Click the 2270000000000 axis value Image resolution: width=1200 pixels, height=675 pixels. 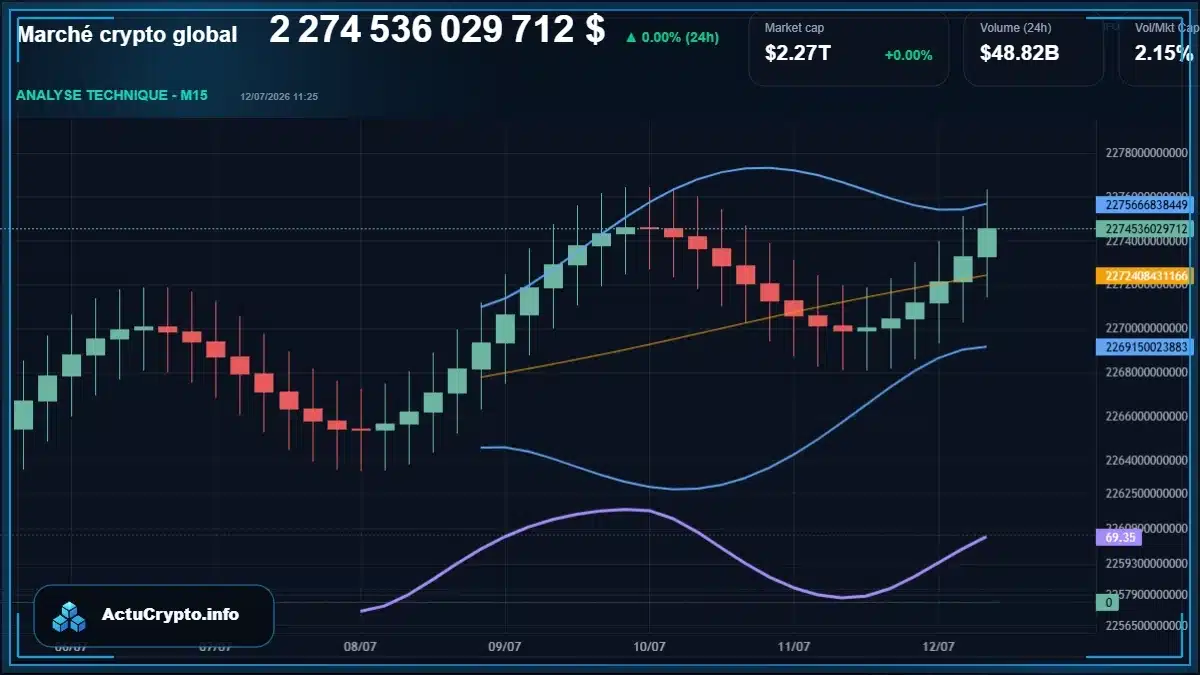1146,329
